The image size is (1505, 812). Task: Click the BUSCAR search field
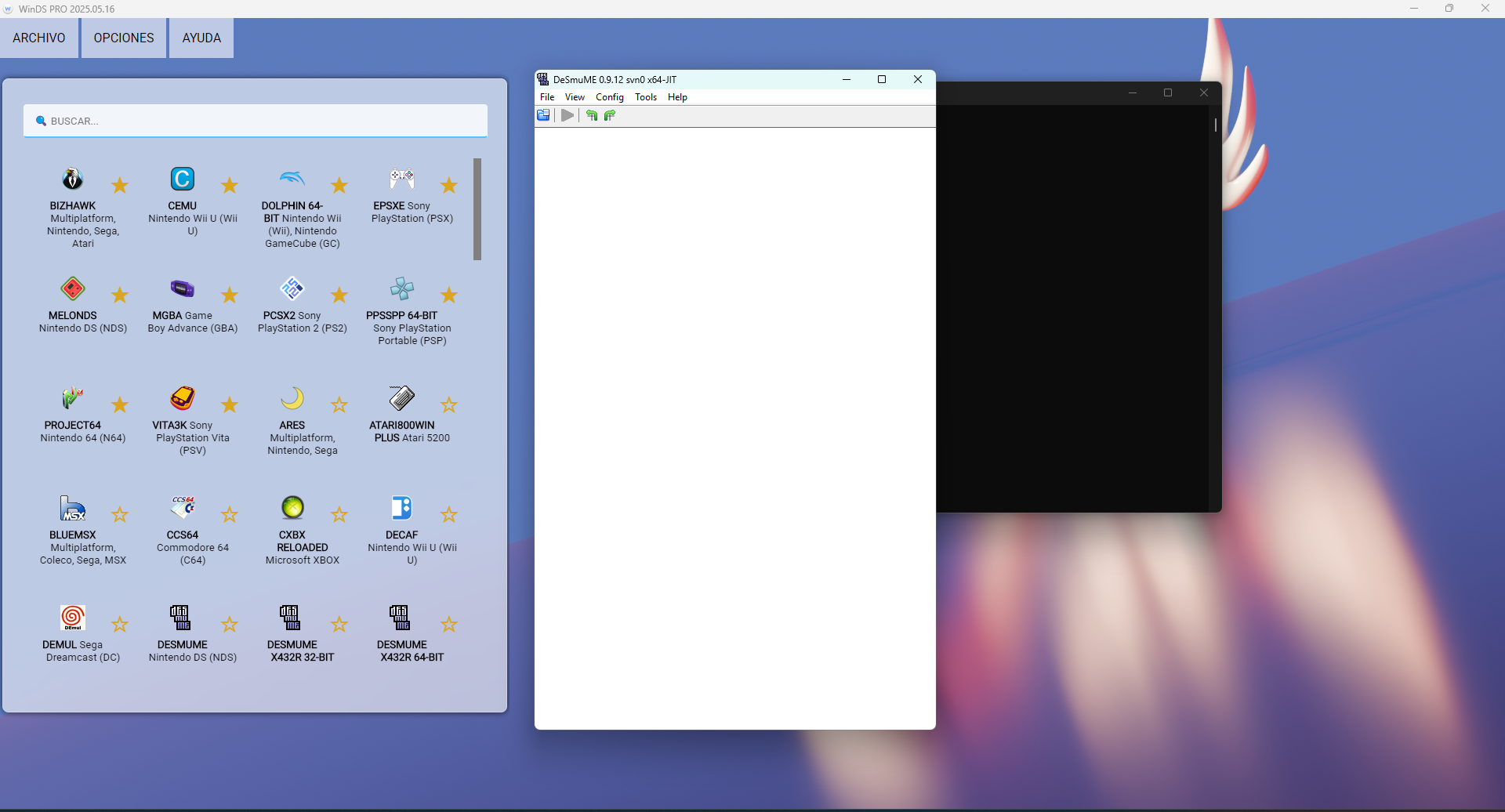256,121
